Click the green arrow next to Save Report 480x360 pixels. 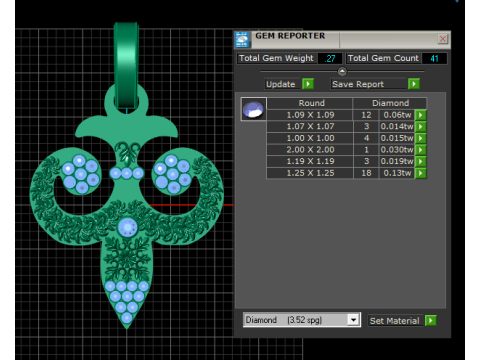point(414,84)
